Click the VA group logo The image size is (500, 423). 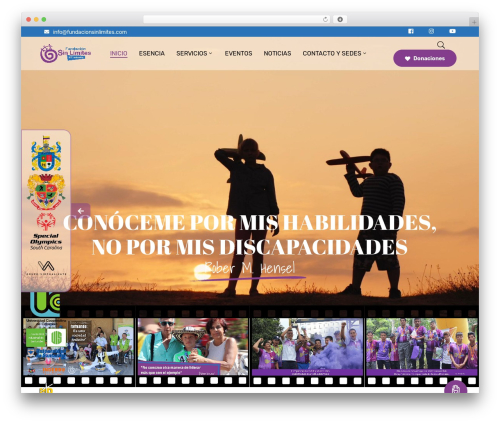(x=46, y=268)
